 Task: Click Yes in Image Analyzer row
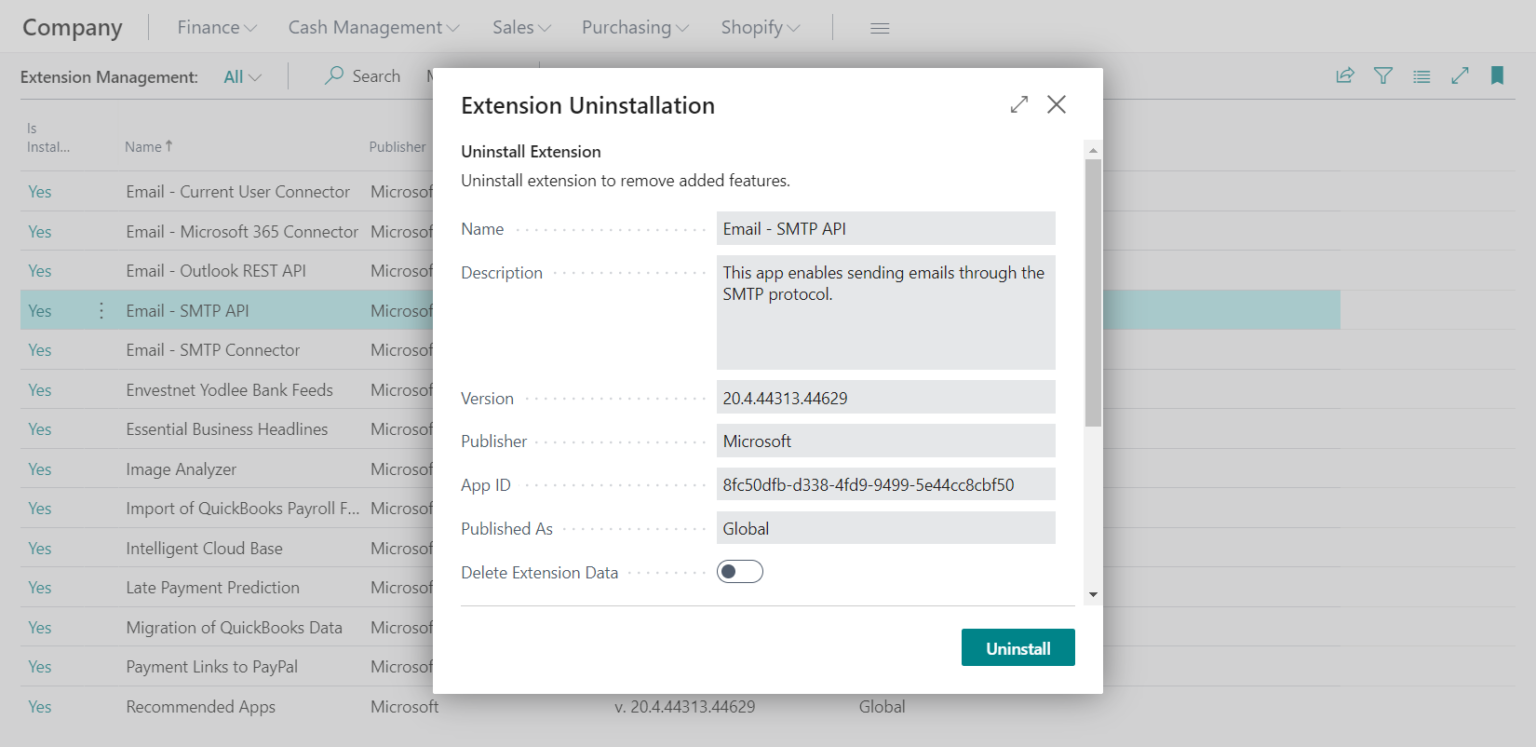click(40, 469)
